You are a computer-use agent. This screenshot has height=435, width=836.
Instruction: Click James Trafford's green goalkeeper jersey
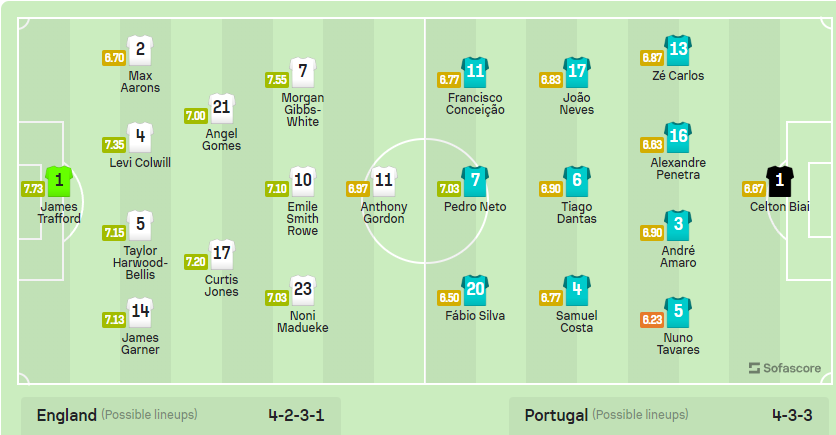(x=59, y=182)
